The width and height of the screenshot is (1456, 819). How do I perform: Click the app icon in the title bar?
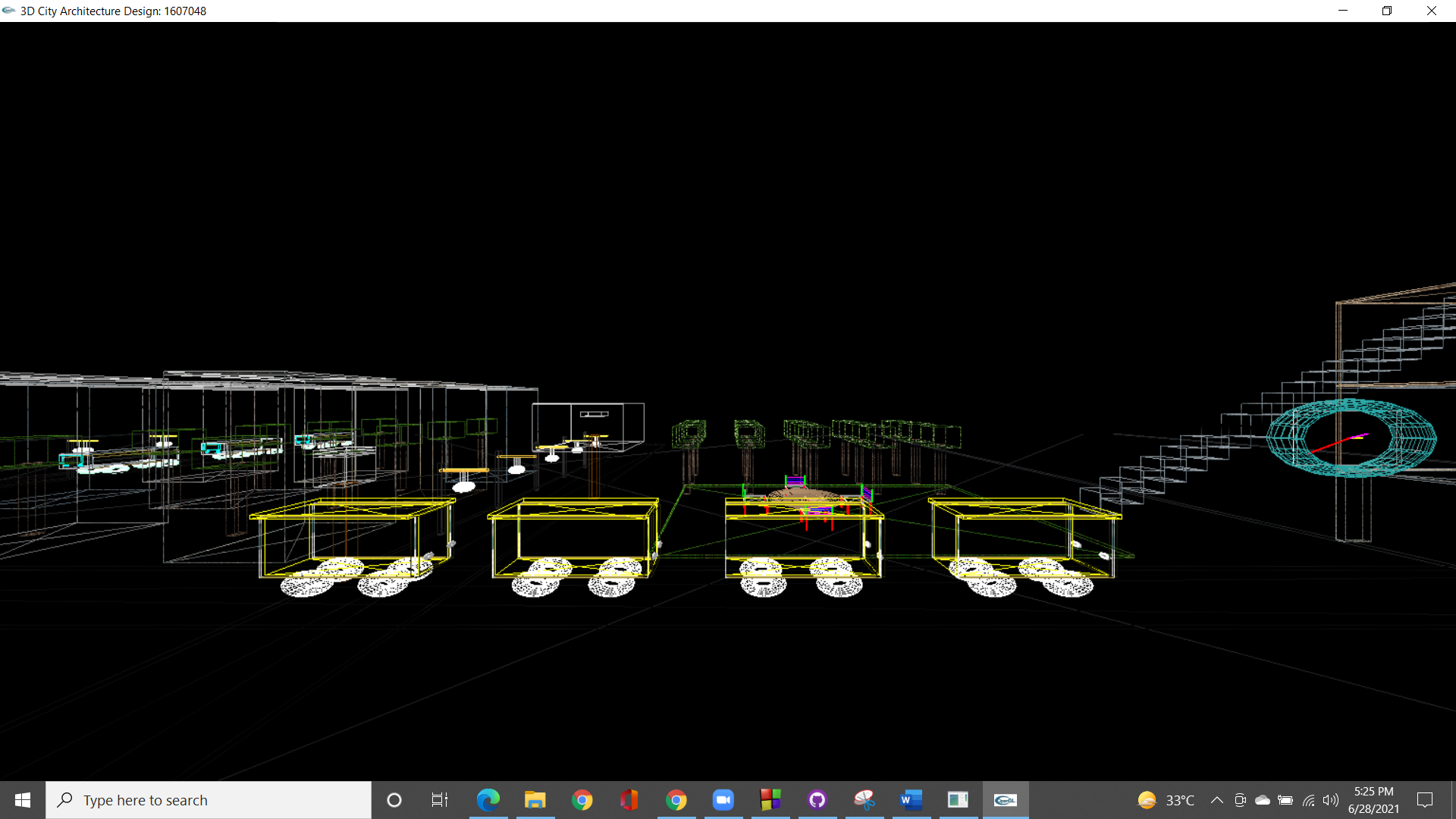pos(9,11)
